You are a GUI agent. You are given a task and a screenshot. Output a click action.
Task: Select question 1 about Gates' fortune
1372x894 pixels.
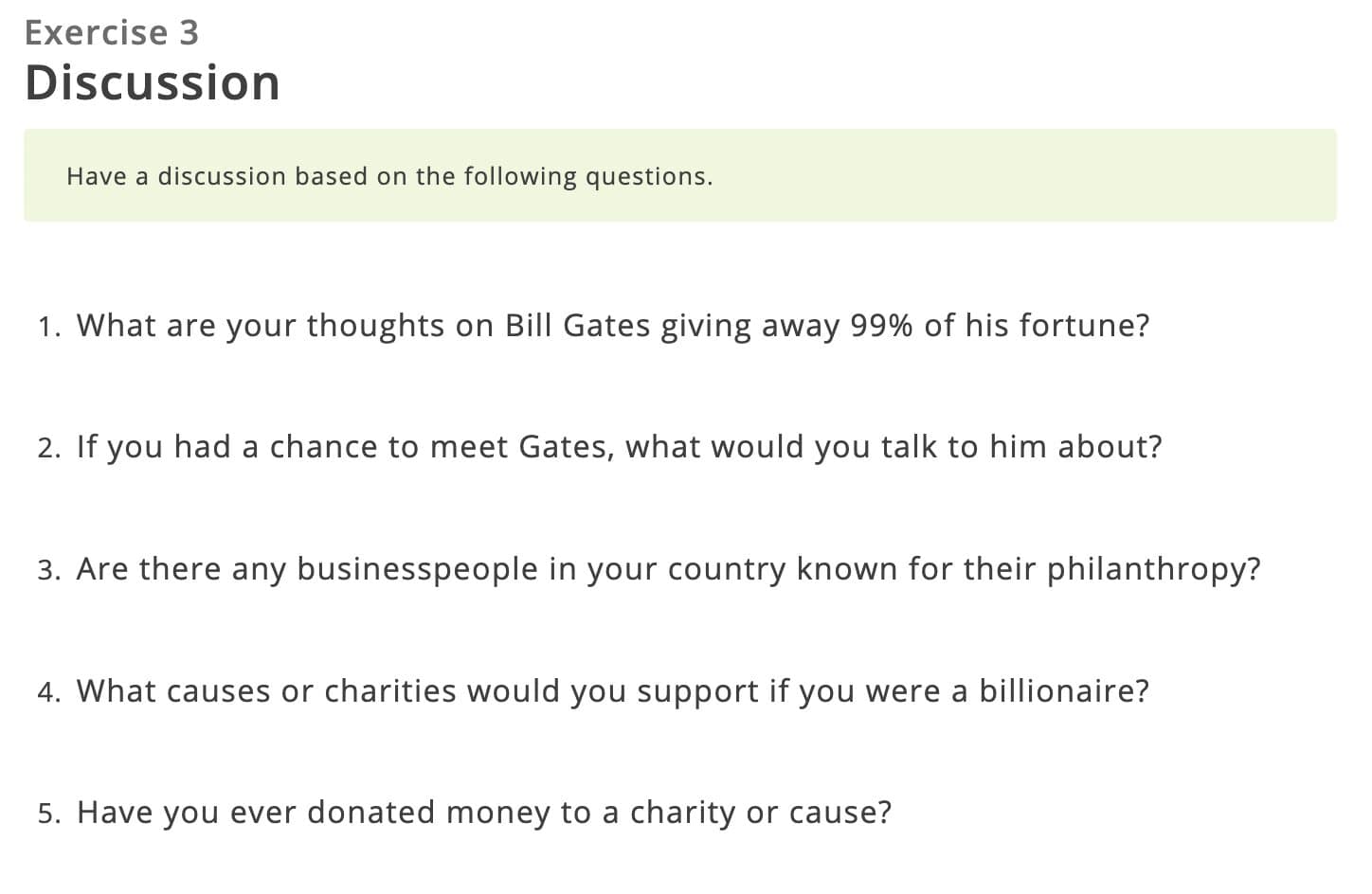pyautogui.click(x=612, y=326)
